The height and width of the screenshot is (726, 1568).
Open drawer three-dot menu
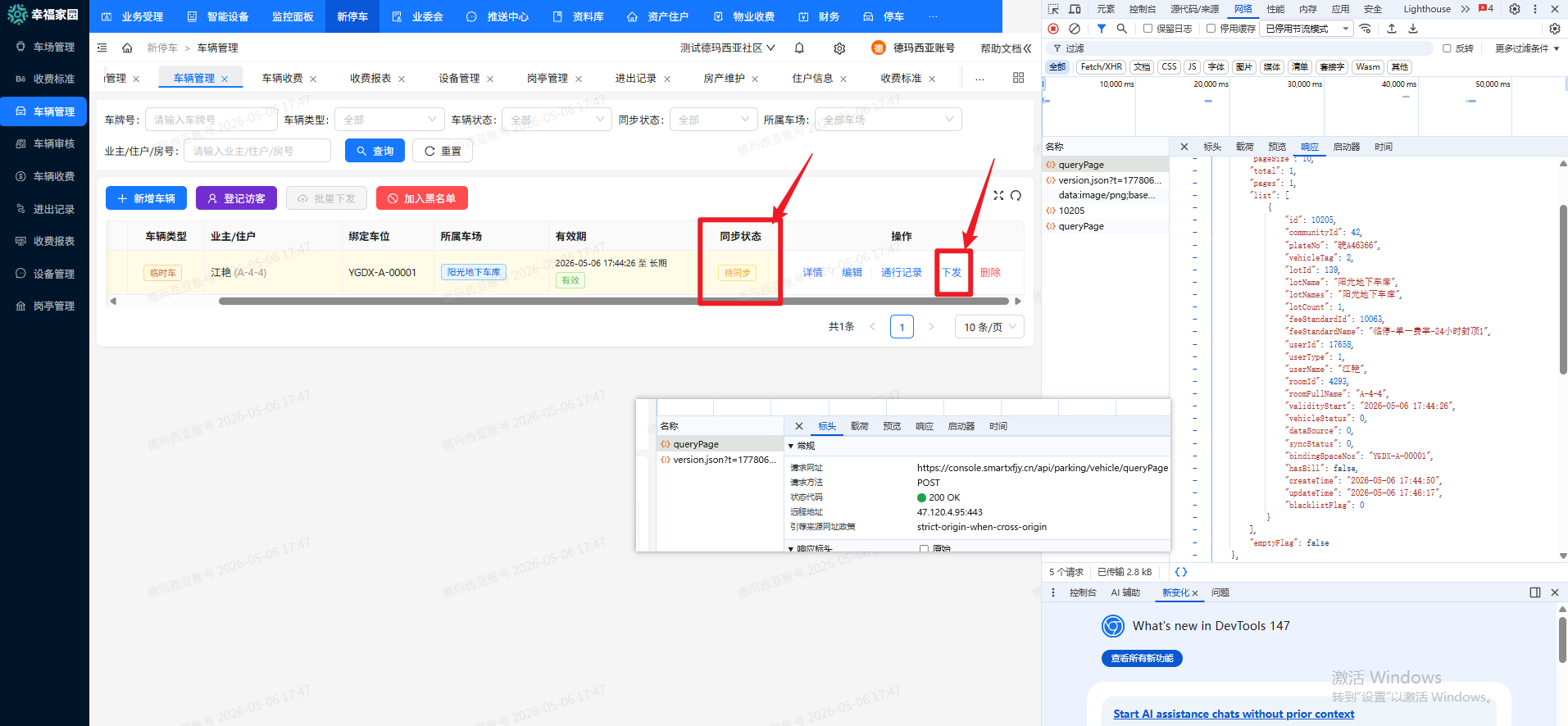tap(1053, 592)
